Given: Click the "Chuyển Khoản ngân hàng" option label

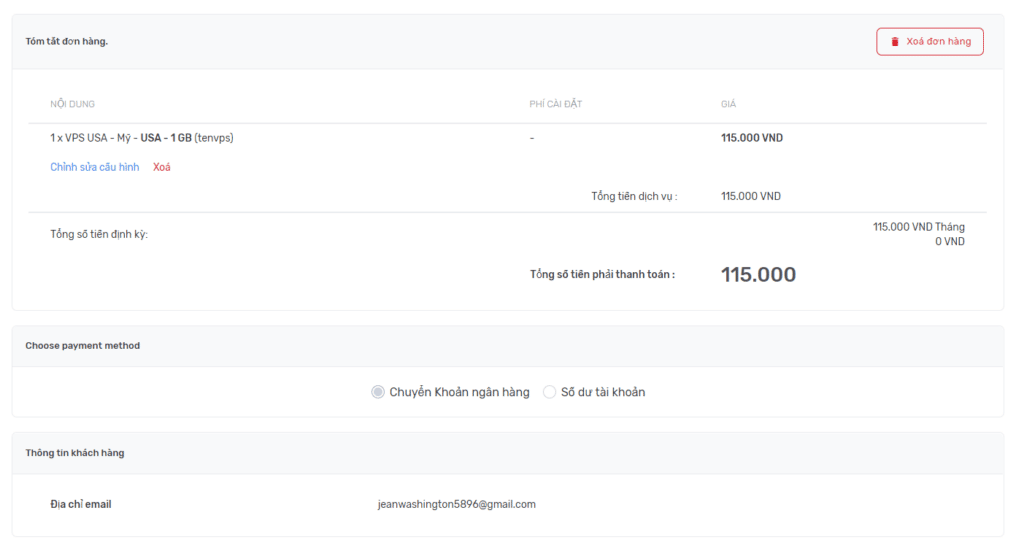Looking at the screenshot, I should coord(459,392).
